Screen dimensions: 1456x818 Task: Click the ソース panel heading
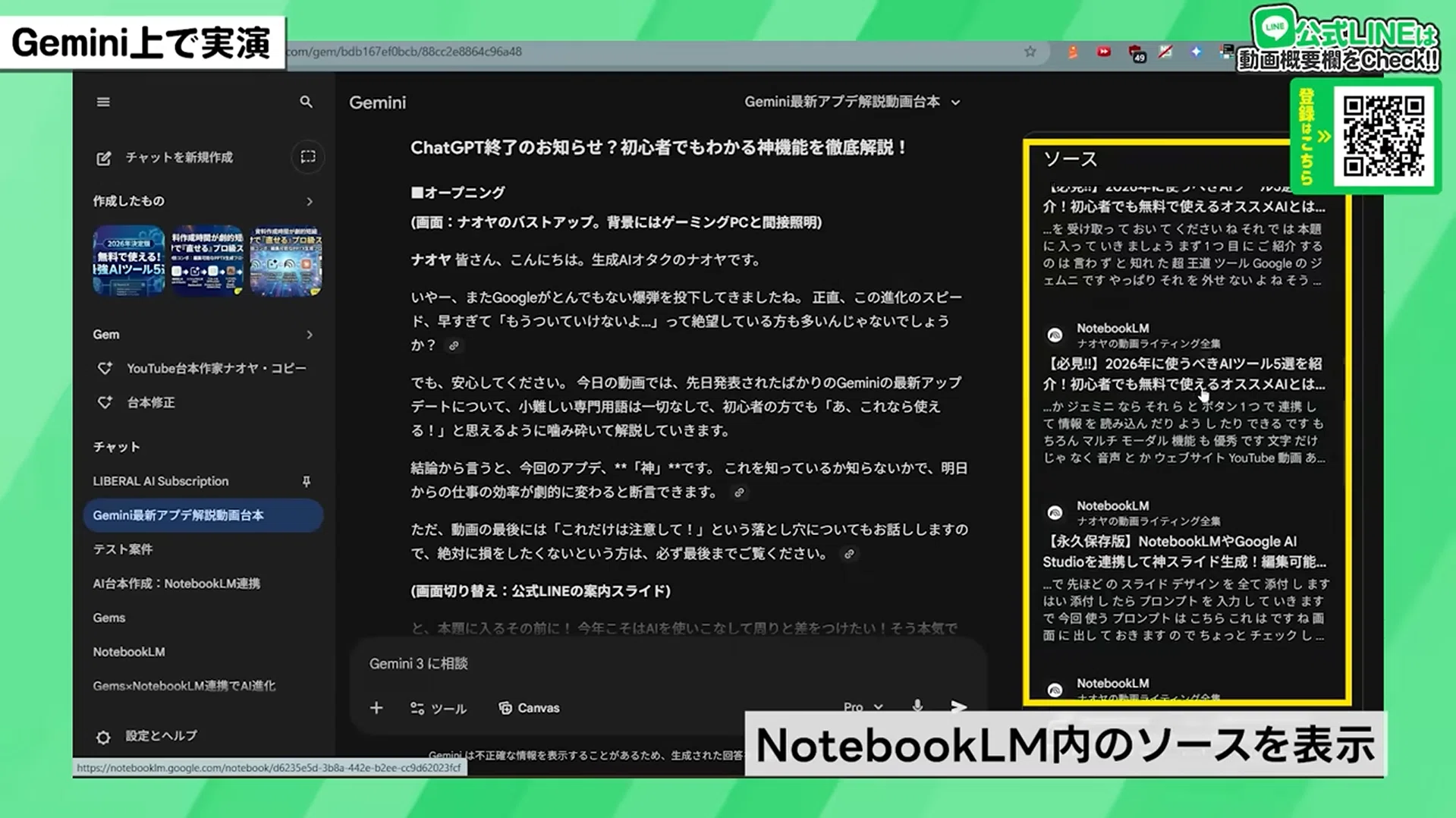tap(1070, 159)
